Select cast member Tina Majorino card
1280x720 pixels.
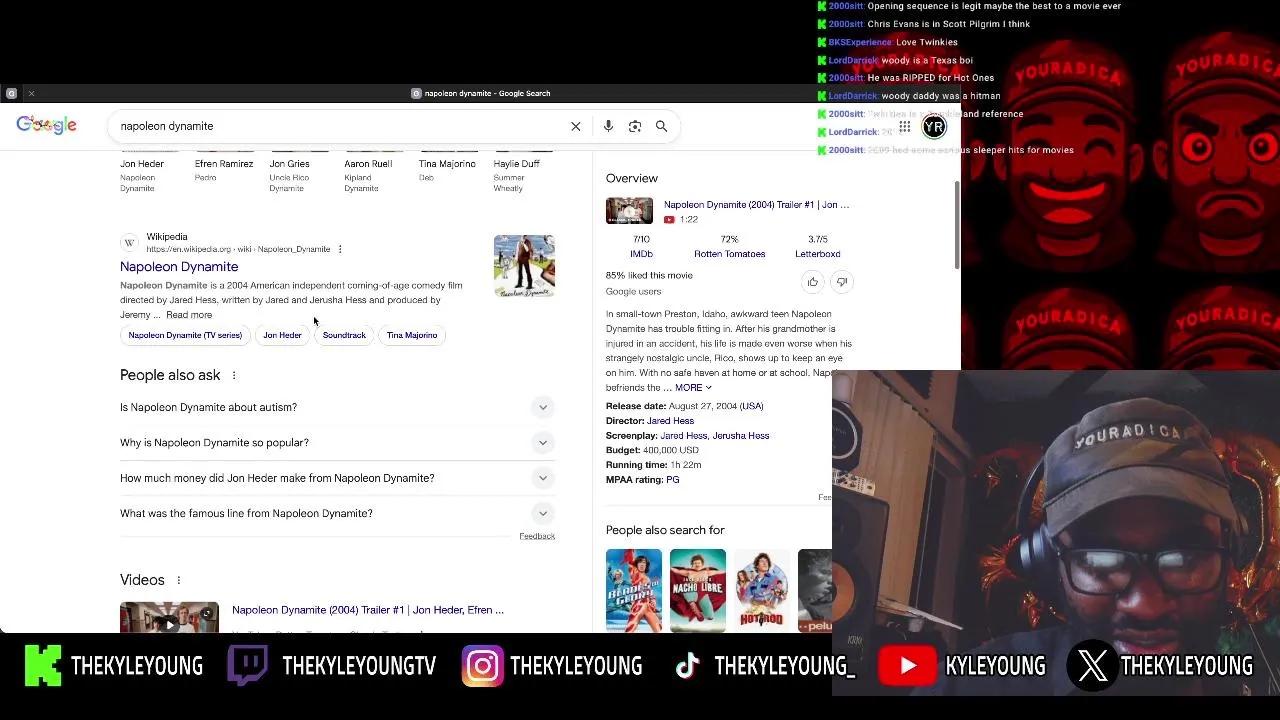[x=448, y=168]
